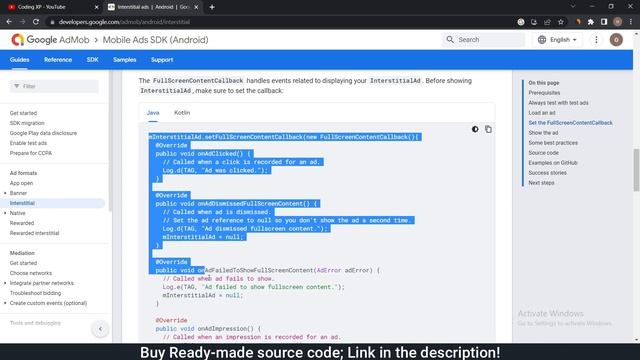The width and height of the screenshot is (640, 360).
Task: Open Enable test ads in the sidebar
Action: point(28,143)
